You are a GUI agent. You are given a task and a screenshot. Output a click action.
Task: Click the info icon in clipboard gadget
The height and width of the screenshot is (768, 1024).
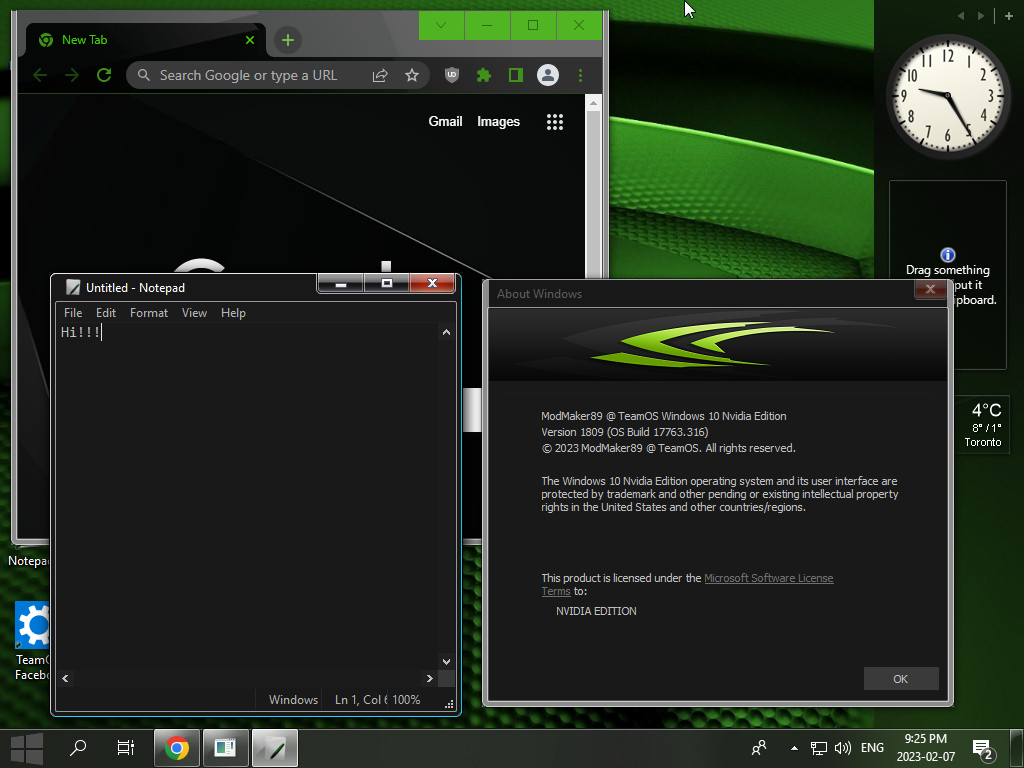(948, 255)
